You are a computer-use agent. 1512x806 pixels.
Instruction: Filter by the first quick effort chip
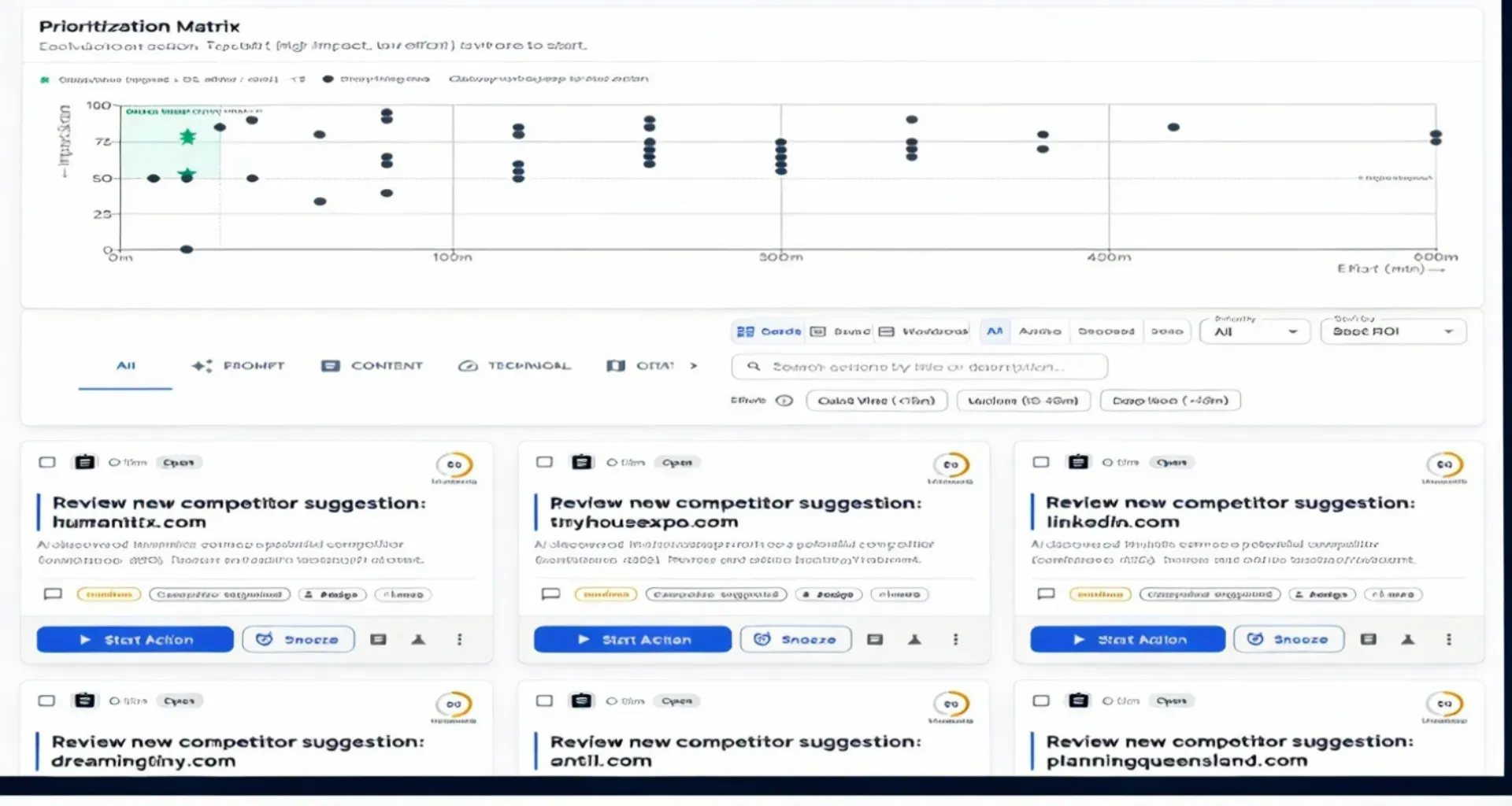pos(876,400)
